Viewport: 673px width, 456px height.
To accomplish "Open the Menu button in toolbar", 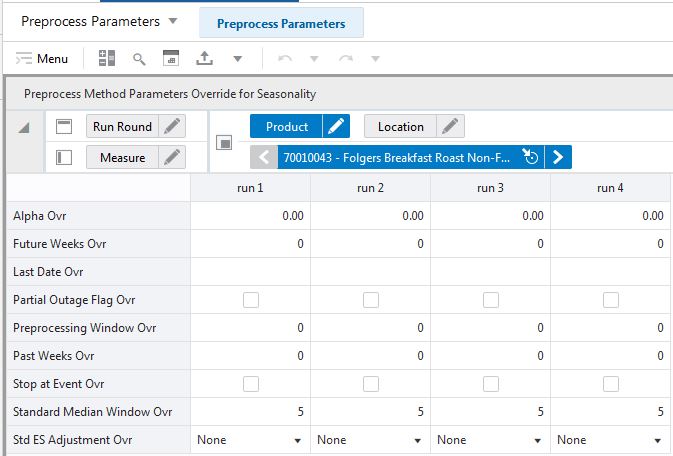I will pyautogui.click(x=42, y=58).
